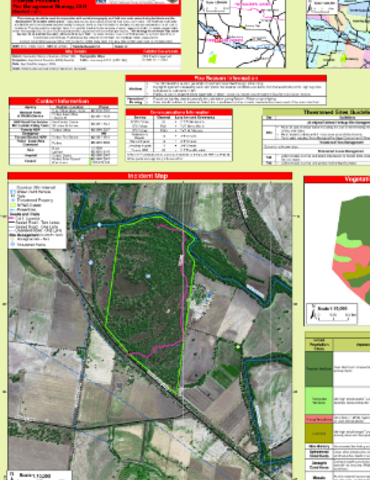The height and width of the screenshot is (480, 370).
Task: Click the light green vegetation class swatch
Action: 319,400
